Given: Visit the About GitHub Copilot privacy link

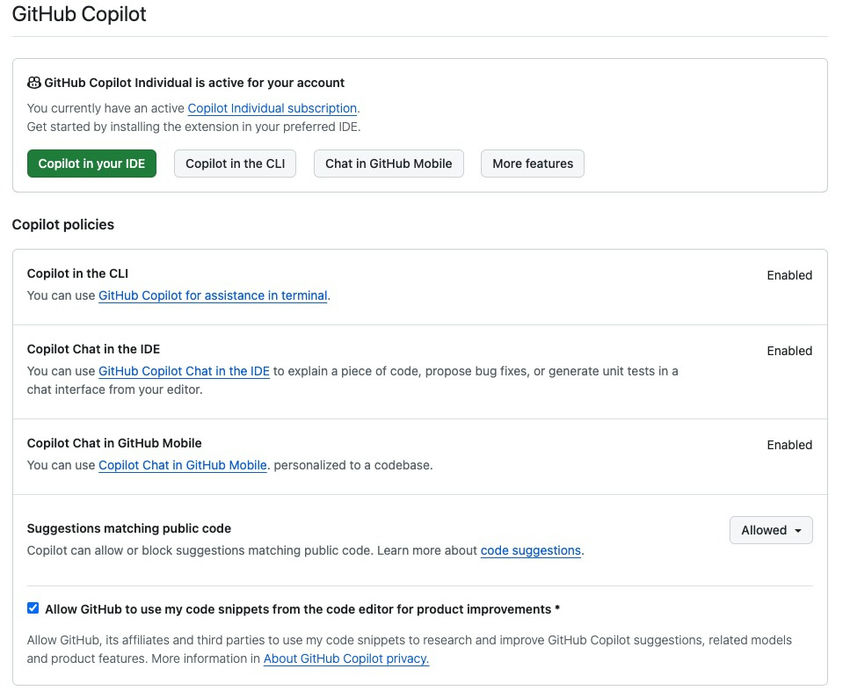Looking at the screenshot, I should tap(346, 659).
